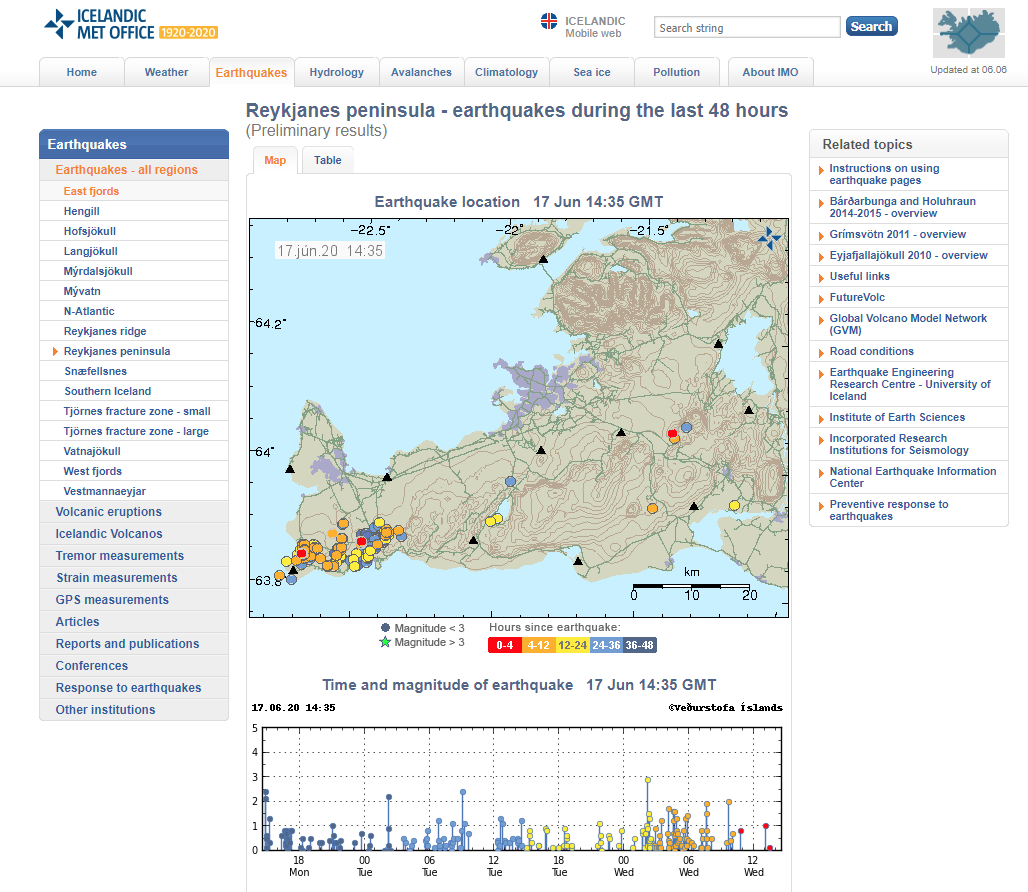Select the 36-48 hours legend swatch

click(640, 645)
